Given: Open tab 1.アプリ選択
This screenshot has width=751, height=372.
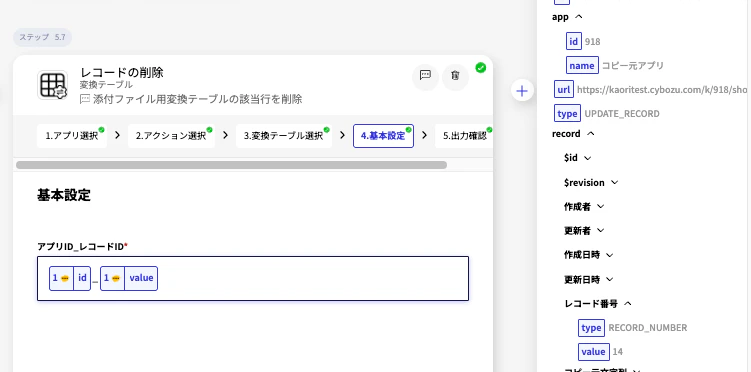Looking at the screenshot, I should click(72, 136).
